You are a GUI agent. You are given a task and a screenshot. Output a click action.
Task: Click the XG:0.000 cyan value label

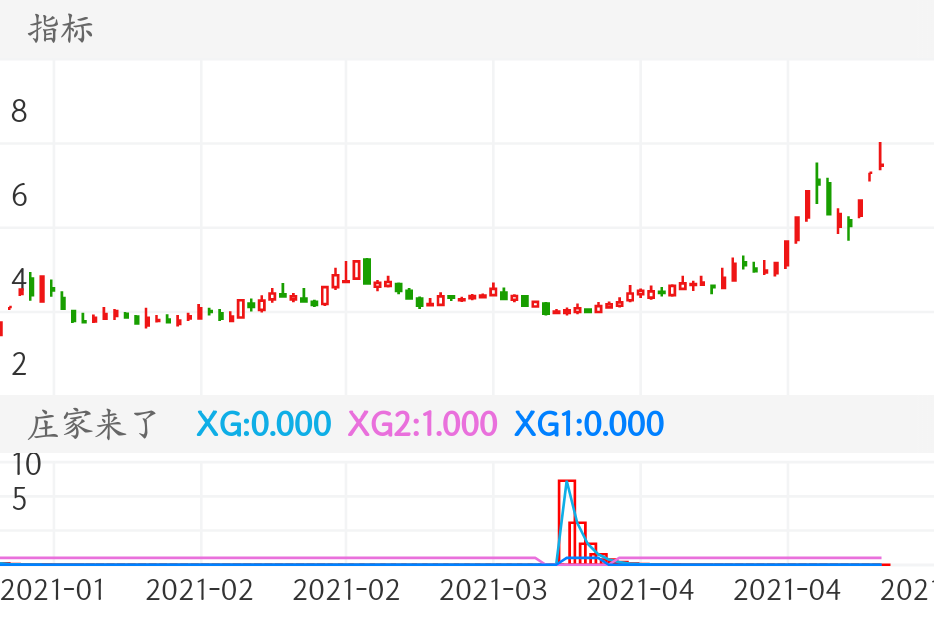[x=263, y=424]
